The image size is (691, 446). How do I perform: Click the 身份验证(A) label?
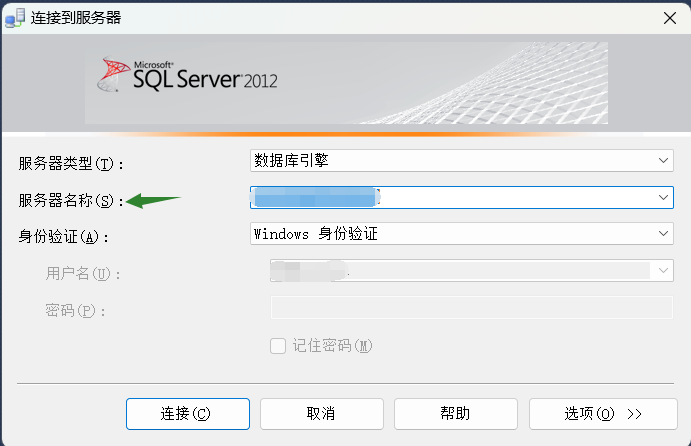[x=63, y=237]
